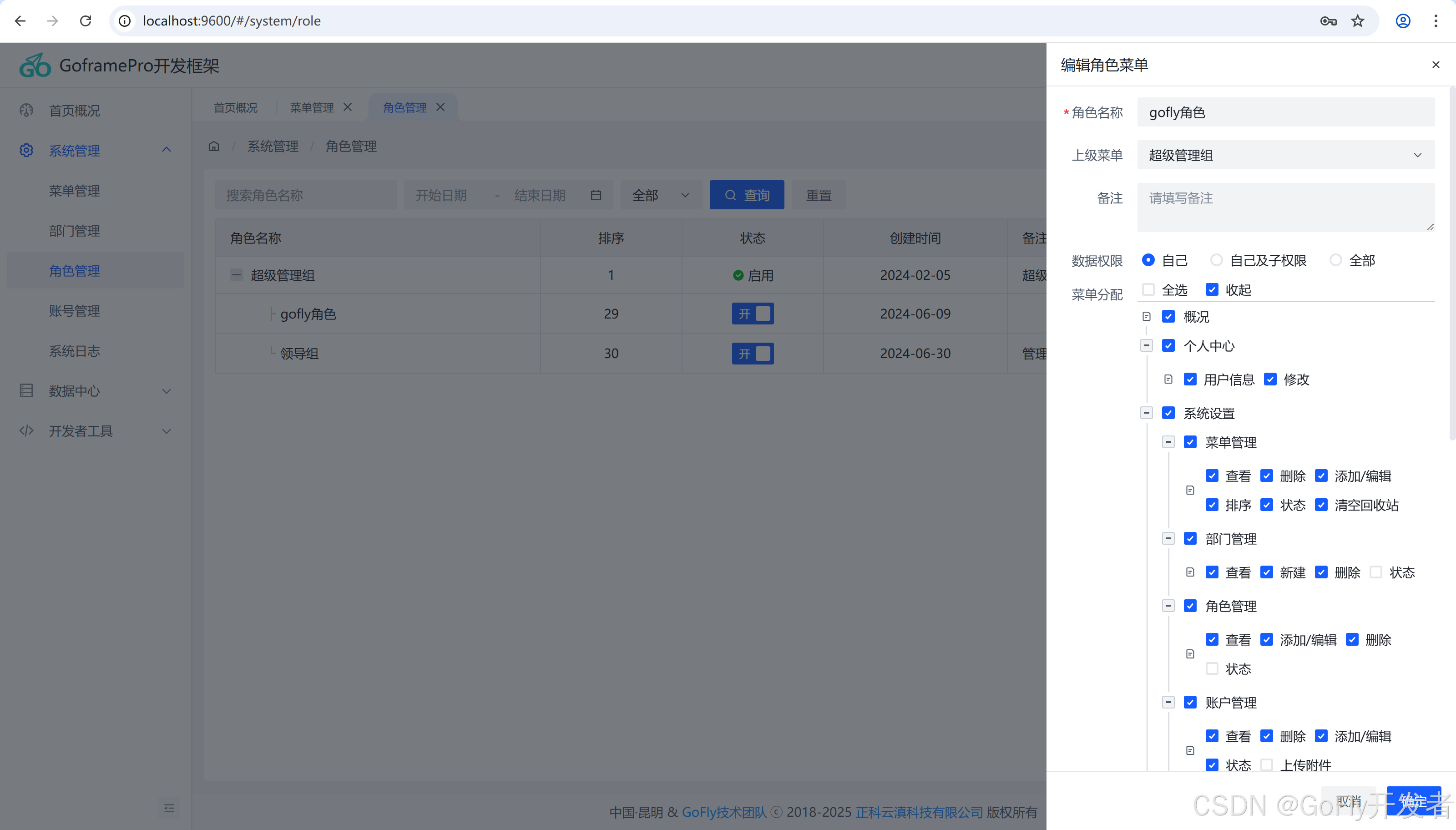Image resolution: width=1456 pixels, height=830 pixels.
Task: Click the home icon in the breadcrumb
Action: [x=214, y=146]
